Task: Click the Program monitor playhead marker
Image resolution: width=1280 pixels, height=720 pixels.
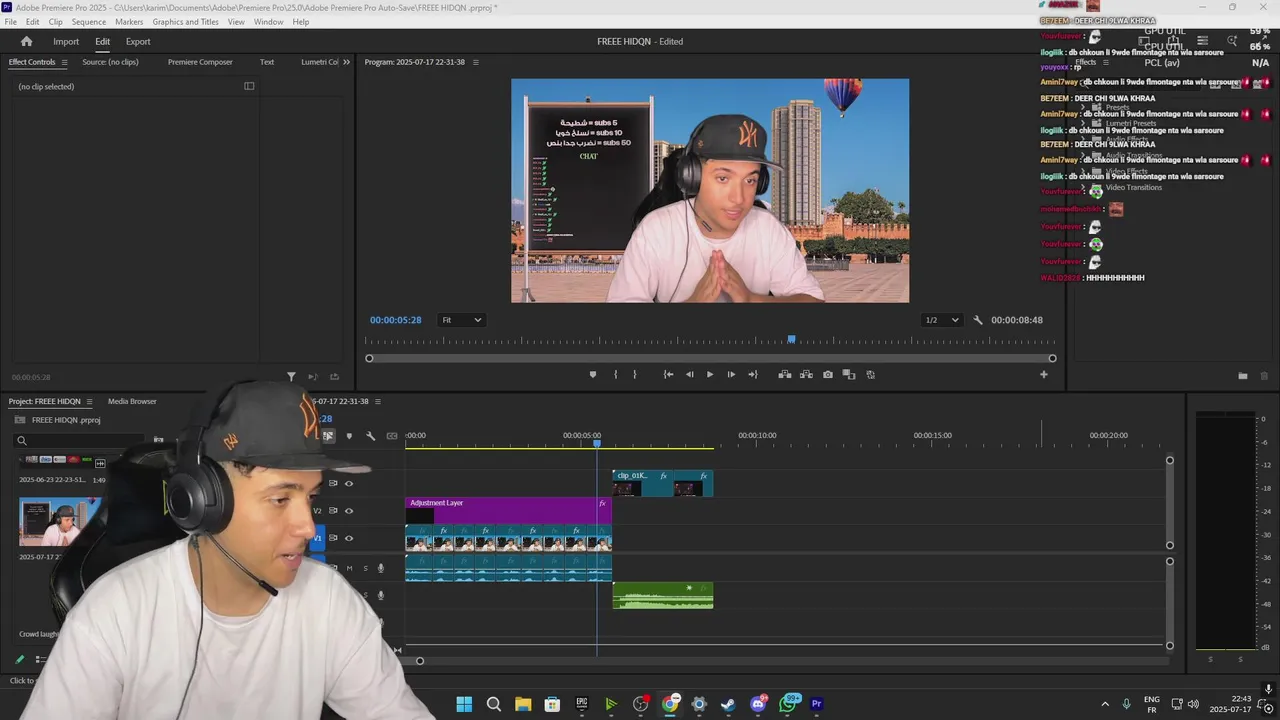Action: coord(791,340)
